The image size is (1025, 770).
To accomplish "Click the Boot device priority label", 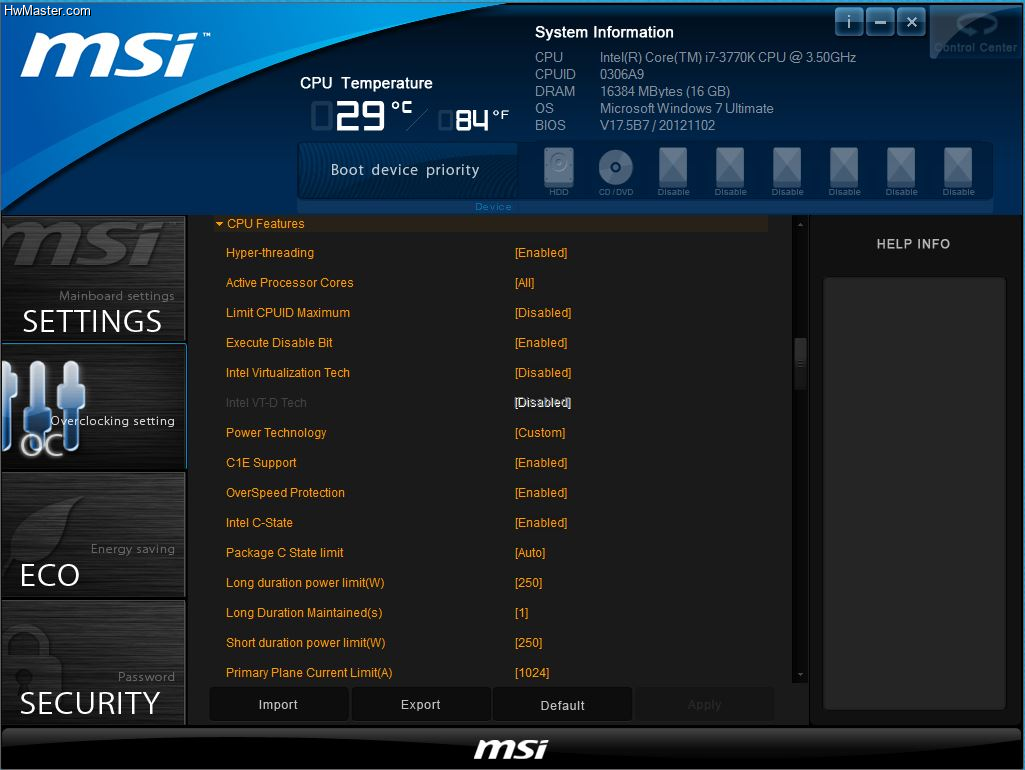I will tap(405, 170).
